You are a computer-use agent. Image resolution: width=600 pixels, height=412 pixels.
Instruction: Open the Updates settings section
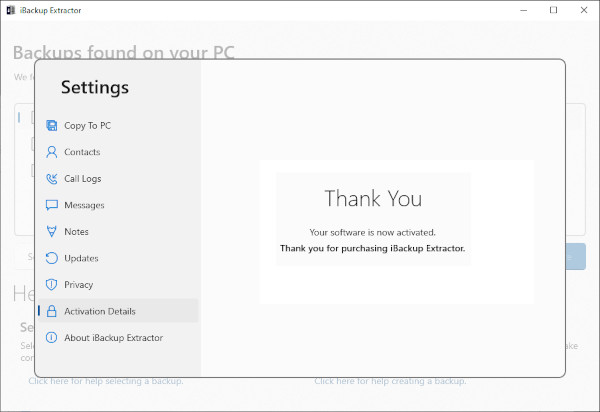(x=81, y=258)
